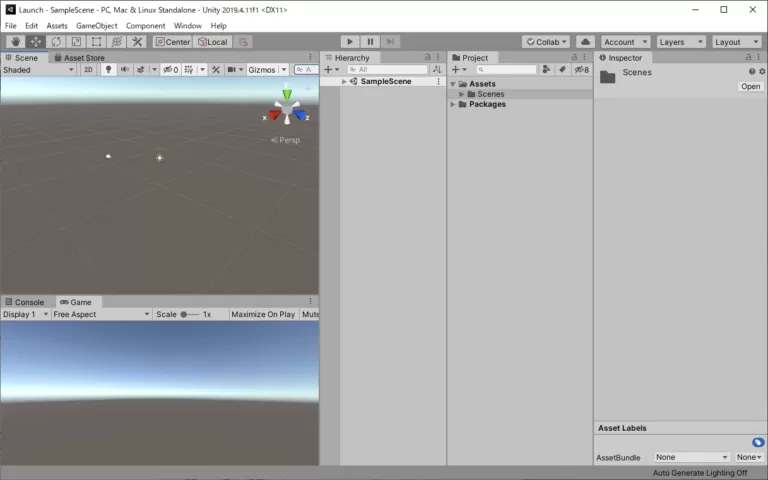Select the Scale tool
Image resolution: width=768 pixels, height=480 pixels.
pyautogui.click(x=76, y=42)
